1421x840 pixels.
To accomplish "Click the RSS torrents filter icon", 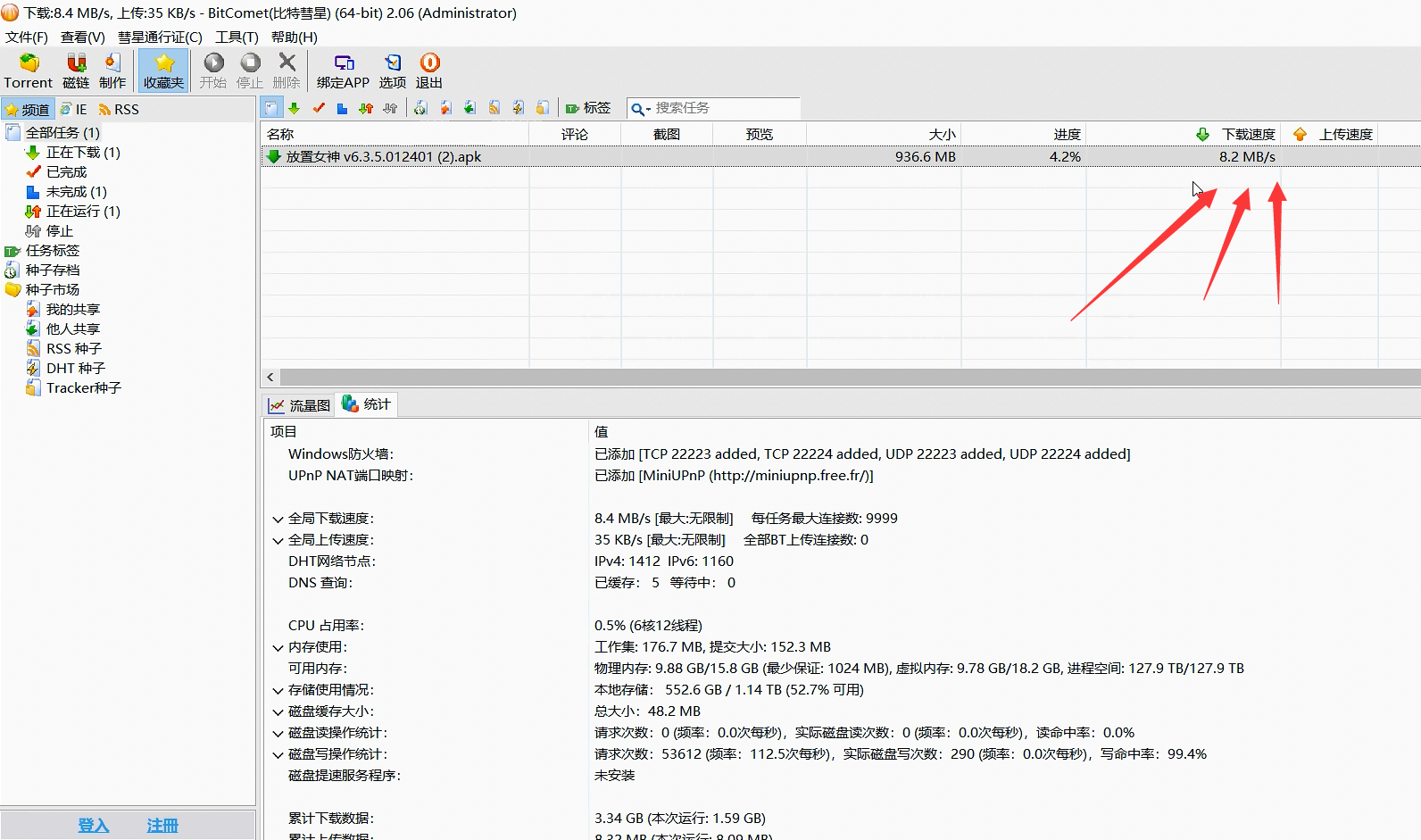I will point(494,108).
